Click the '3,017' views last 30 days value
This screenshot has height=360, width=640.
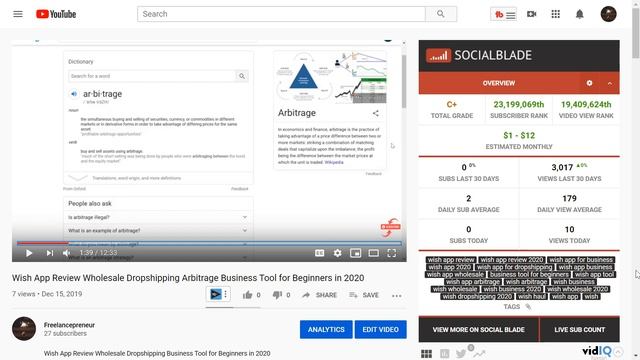coord(562,167)
